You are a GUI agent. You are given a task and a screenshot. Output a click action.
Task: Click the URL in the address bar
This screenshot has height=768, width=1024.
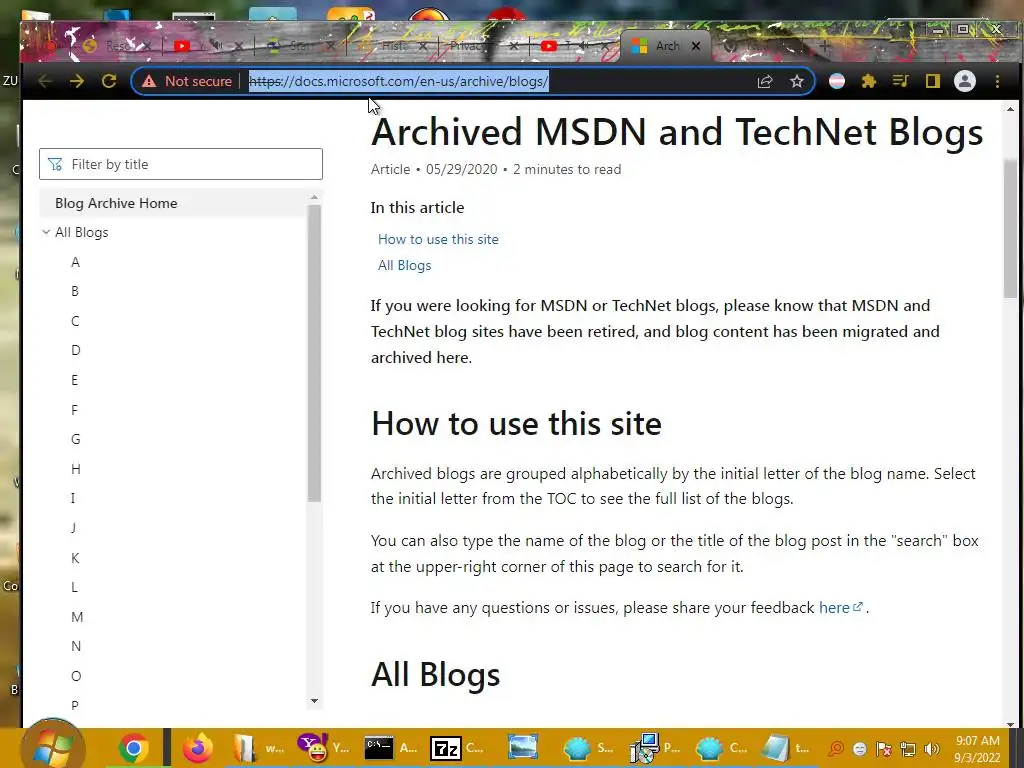398,81
